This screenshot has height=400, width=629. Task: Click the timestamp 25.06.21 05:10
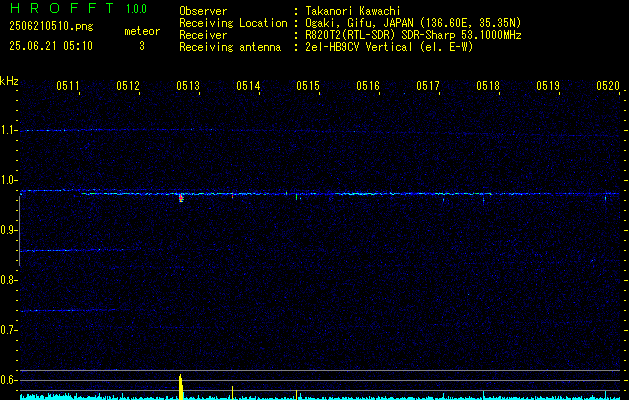51,46
